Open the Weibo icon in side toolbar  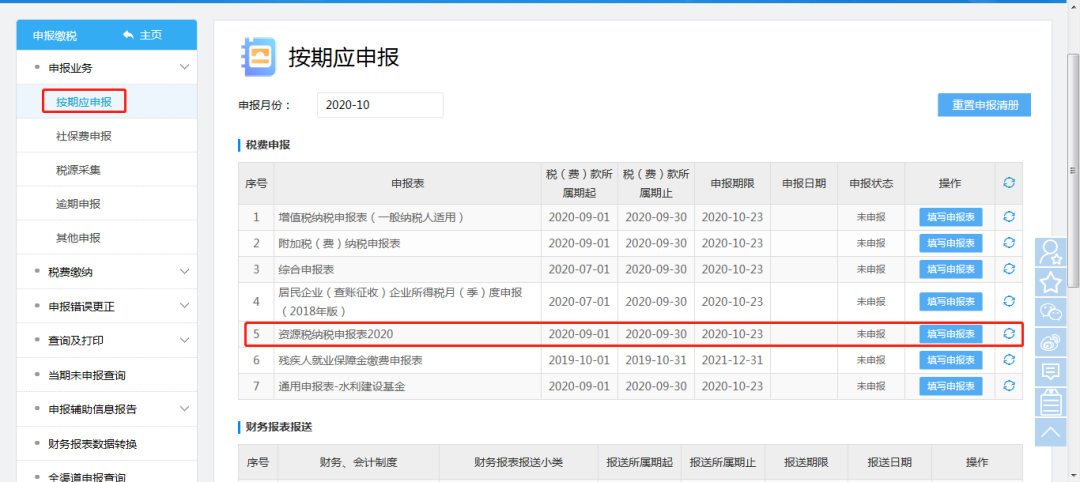click(x=1051, y=342)
